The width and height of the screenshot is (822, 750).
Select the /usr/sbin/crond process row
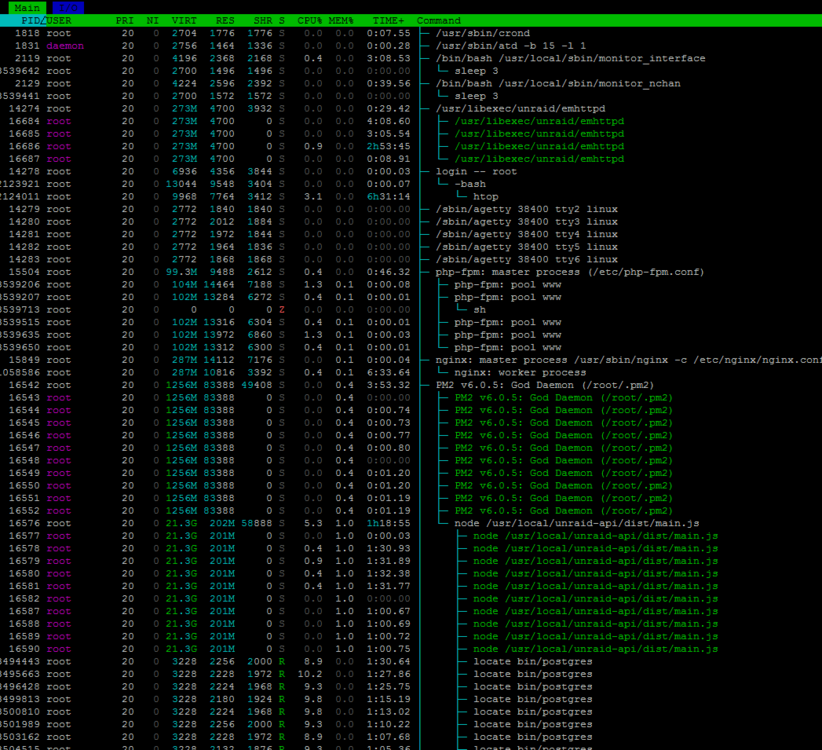(411, 33)
